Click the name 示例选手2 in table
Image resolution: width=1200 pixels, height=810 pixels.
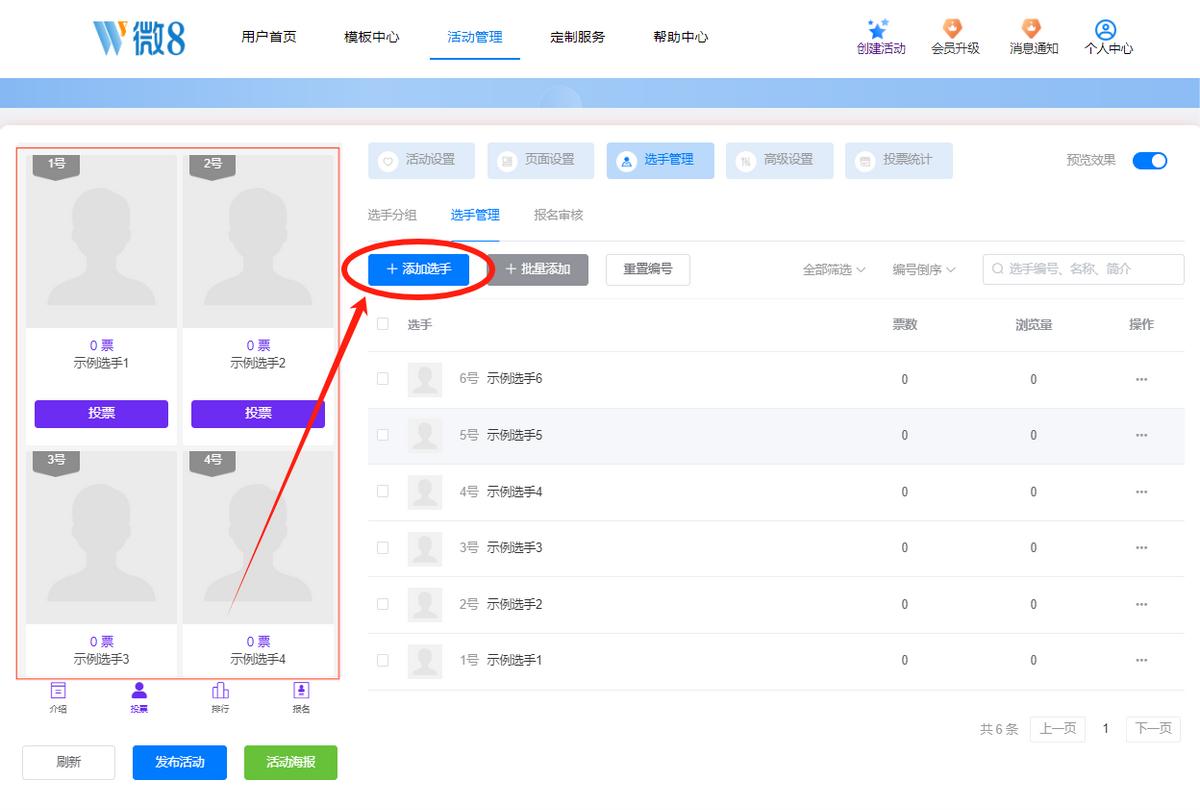pos(514,604)
